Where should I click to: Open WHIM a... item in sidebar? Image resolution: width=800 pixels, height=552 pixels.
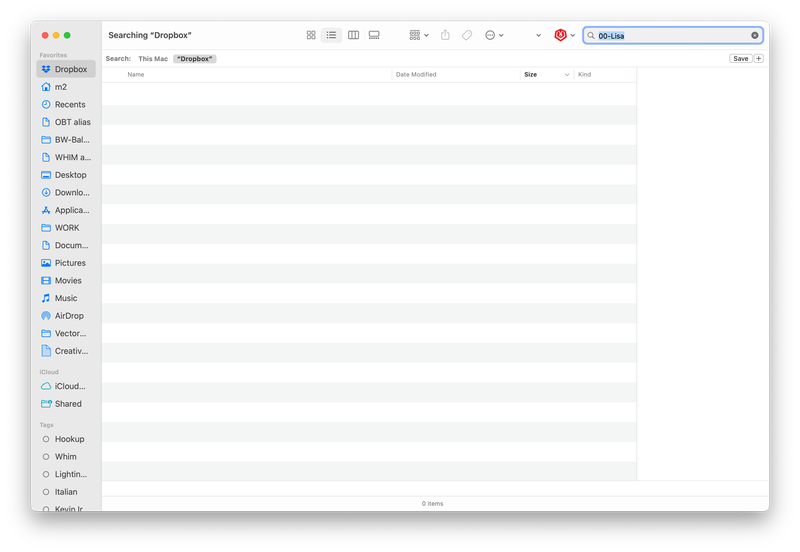pos(66,157)
